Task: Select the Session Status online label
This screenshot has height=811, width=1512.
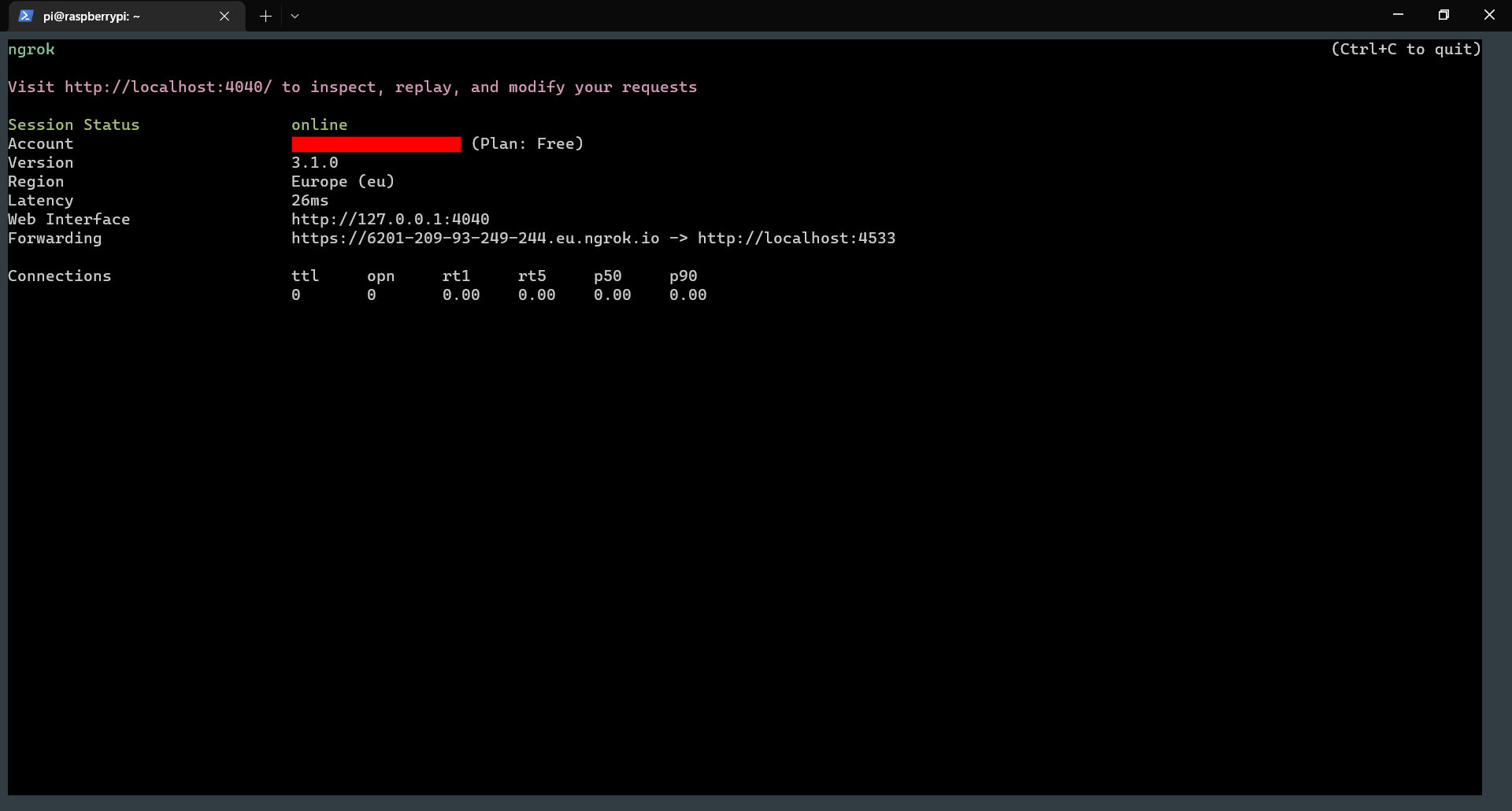Action: (x=319, y=124)
